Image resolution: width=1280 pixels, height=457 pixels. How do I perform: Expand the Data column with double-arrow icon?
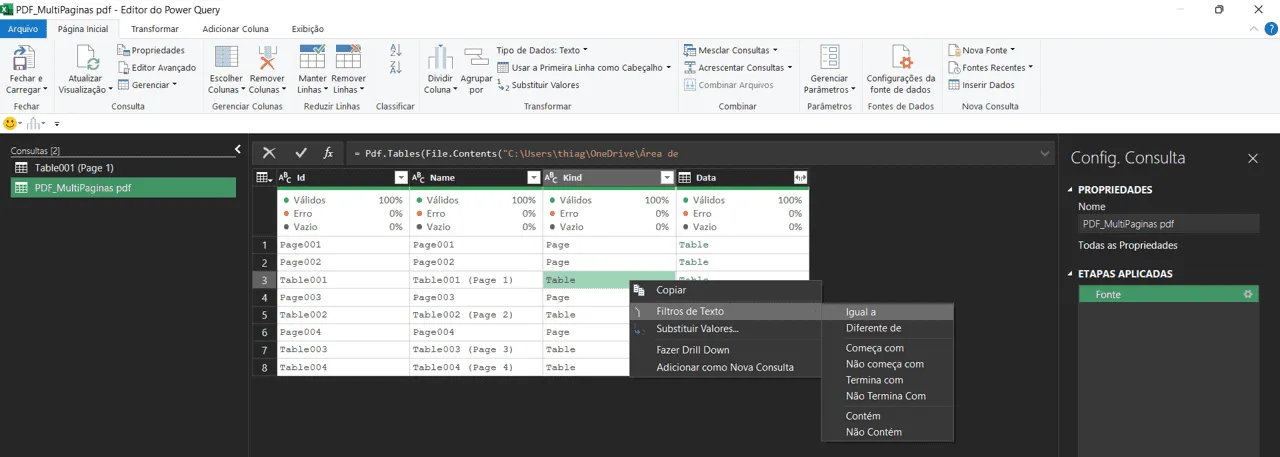[800, 177]
